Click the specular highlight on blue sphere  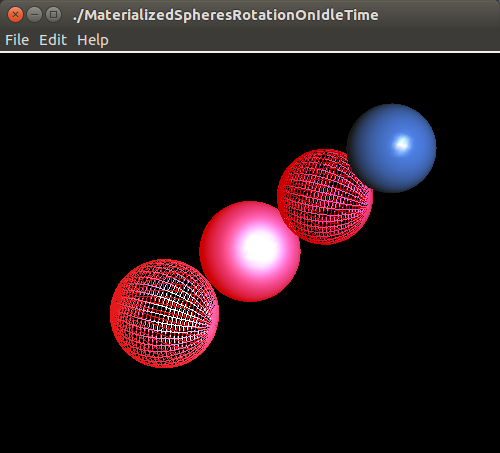tap(402, 144)
